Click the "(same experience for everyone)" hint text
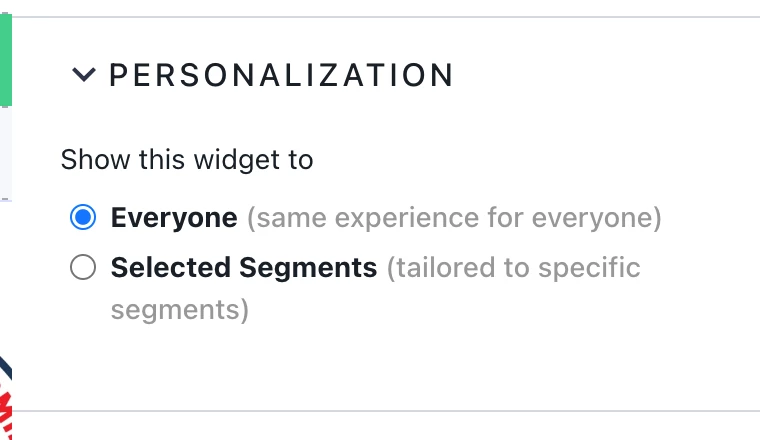The width and height of the screenshot is (760, 440). click(454, 218)
